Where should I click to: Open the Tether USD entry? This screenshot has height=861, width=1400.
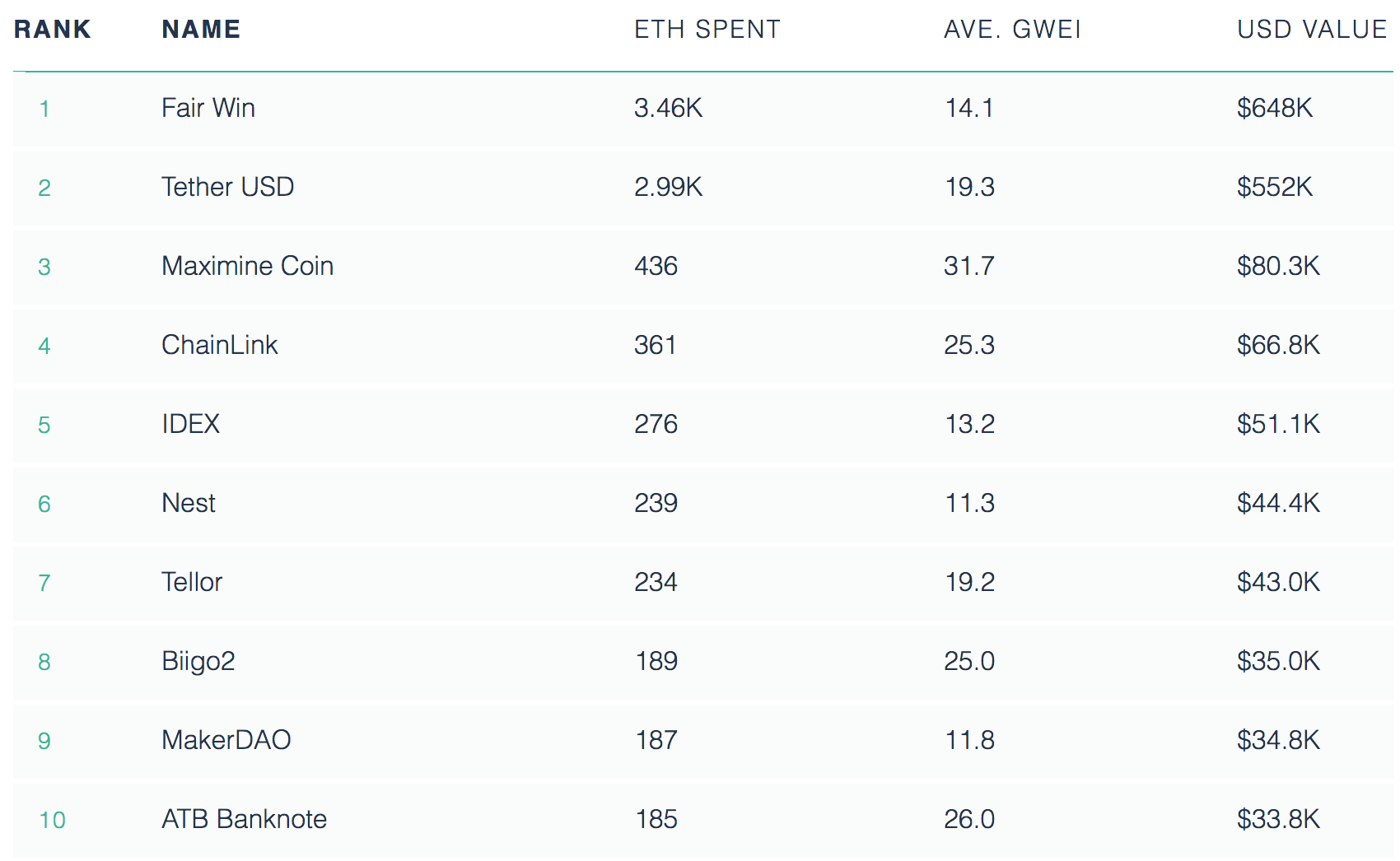tap(227, 187)
